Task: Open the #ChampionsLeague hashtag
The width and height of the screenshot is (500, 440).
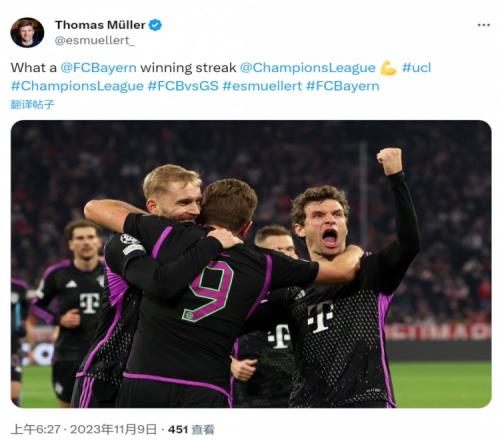Action: click(77, 86)
